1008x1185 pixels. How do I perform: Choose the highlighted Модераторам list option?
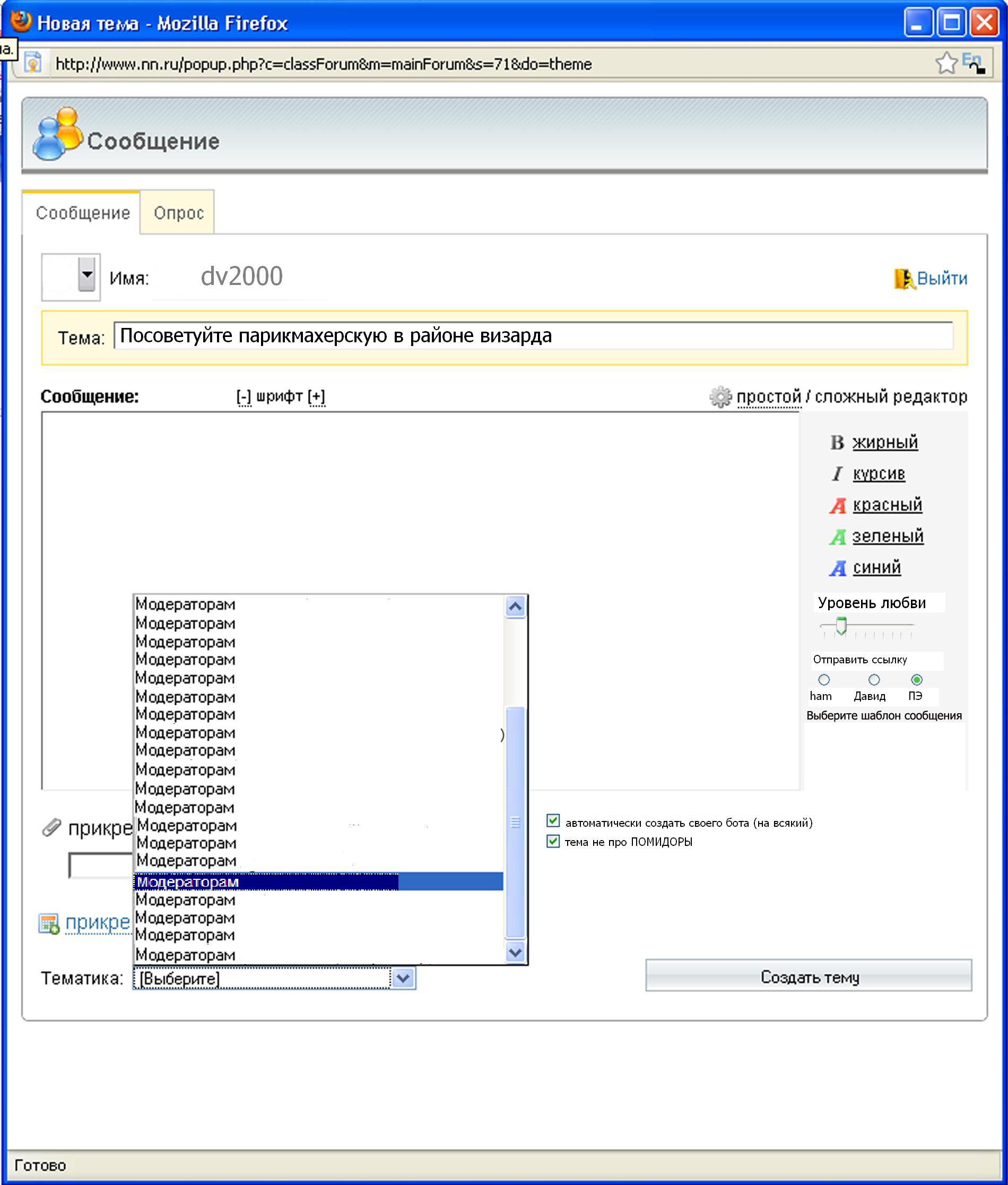click(x=319, y=881)
